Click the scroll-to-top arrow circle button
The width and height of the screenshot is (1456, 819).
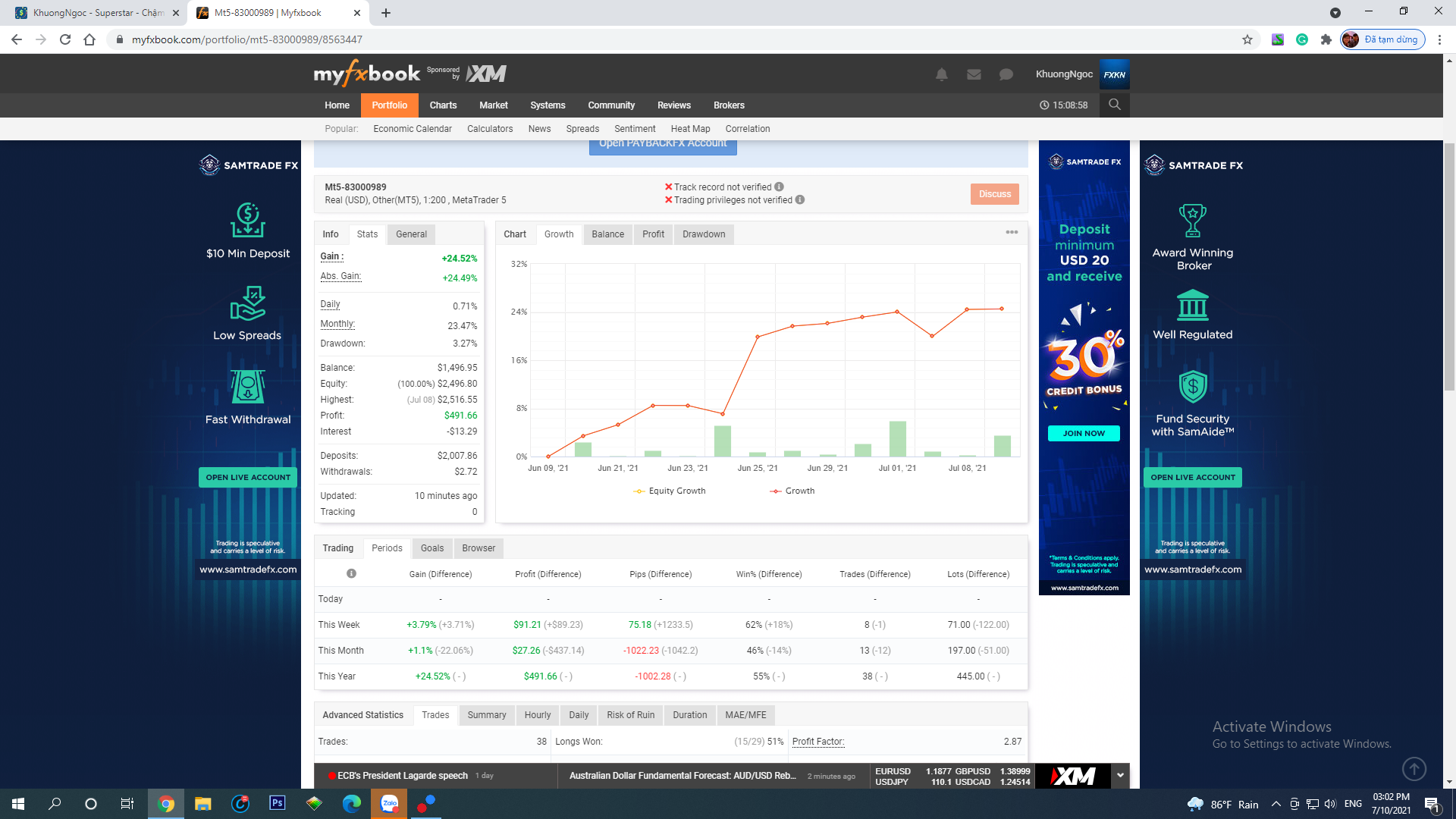click(1414, 769)
